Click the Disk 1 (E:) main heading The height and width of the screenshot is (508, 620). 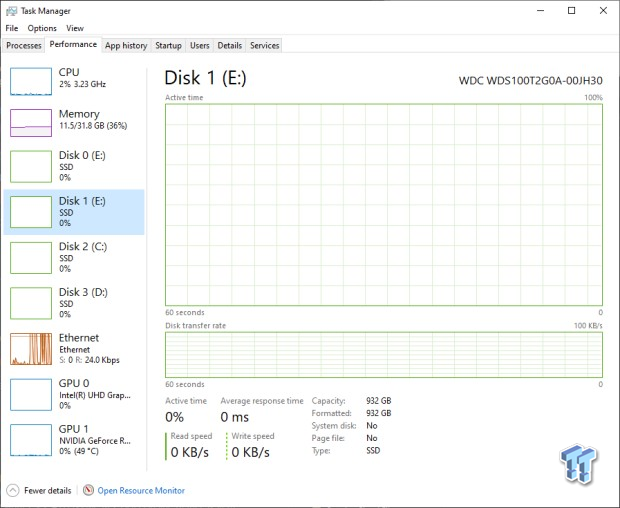(x=206, y=78)
